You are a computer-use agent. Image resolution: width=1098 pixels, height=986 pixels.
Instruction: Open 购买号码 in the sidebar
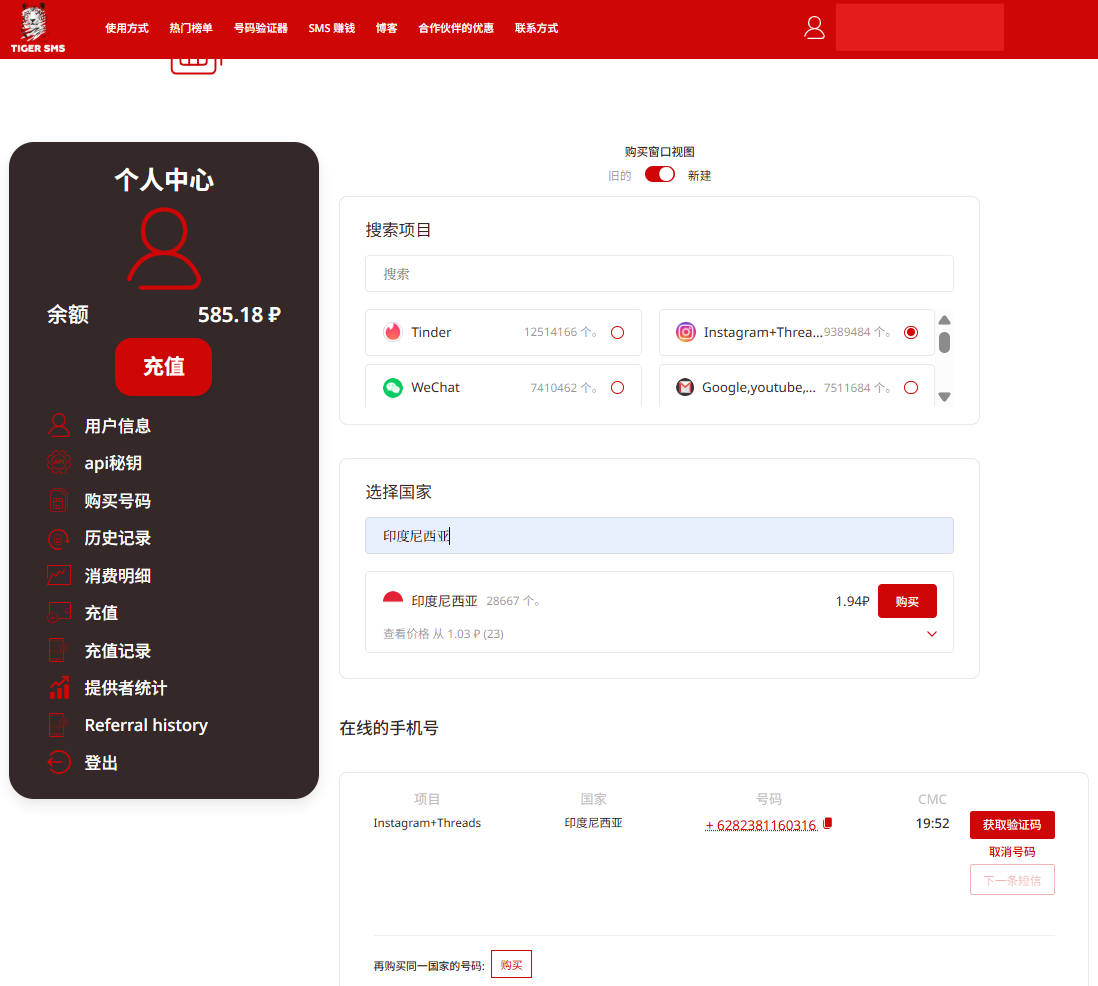[x=118, y=500]
